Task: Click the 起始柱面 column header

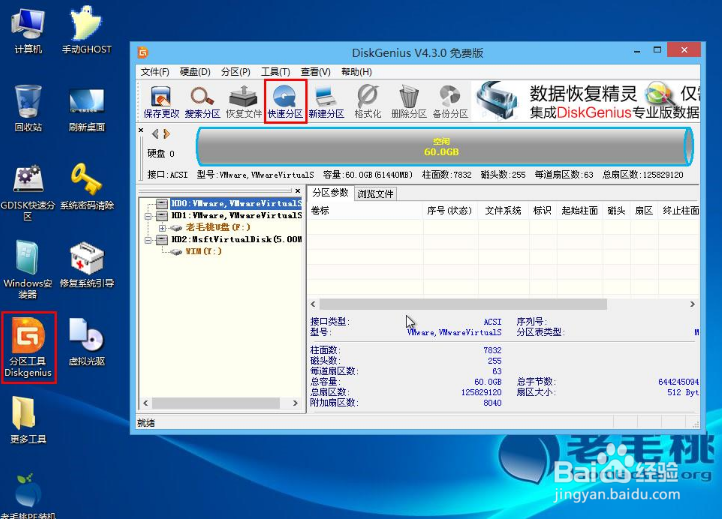Action: (579, 210)
